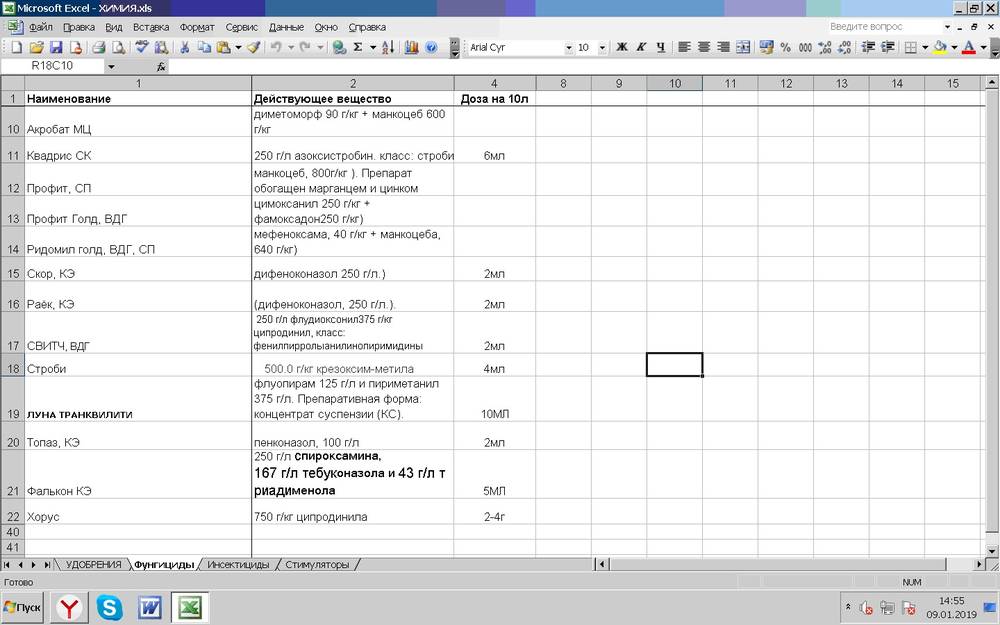1000x625 pixels.
Task: Open the Font Color dropdown arrow
Action: click(984, 47)
